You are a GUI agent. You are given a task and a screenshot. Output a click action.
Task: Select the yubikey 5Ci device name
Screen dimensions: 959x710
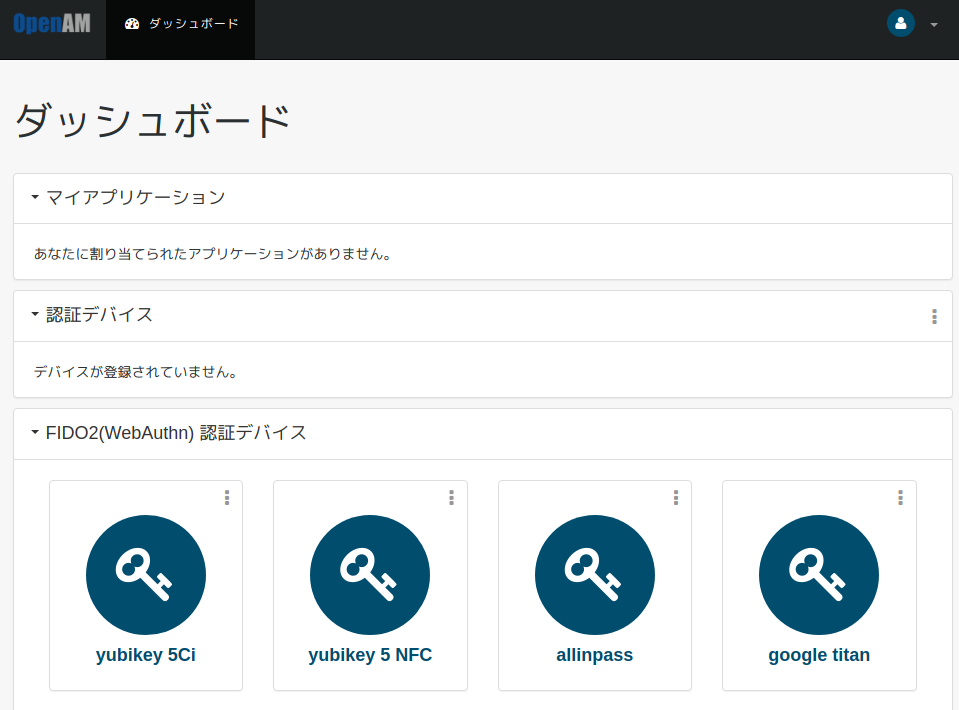[146, 655]
